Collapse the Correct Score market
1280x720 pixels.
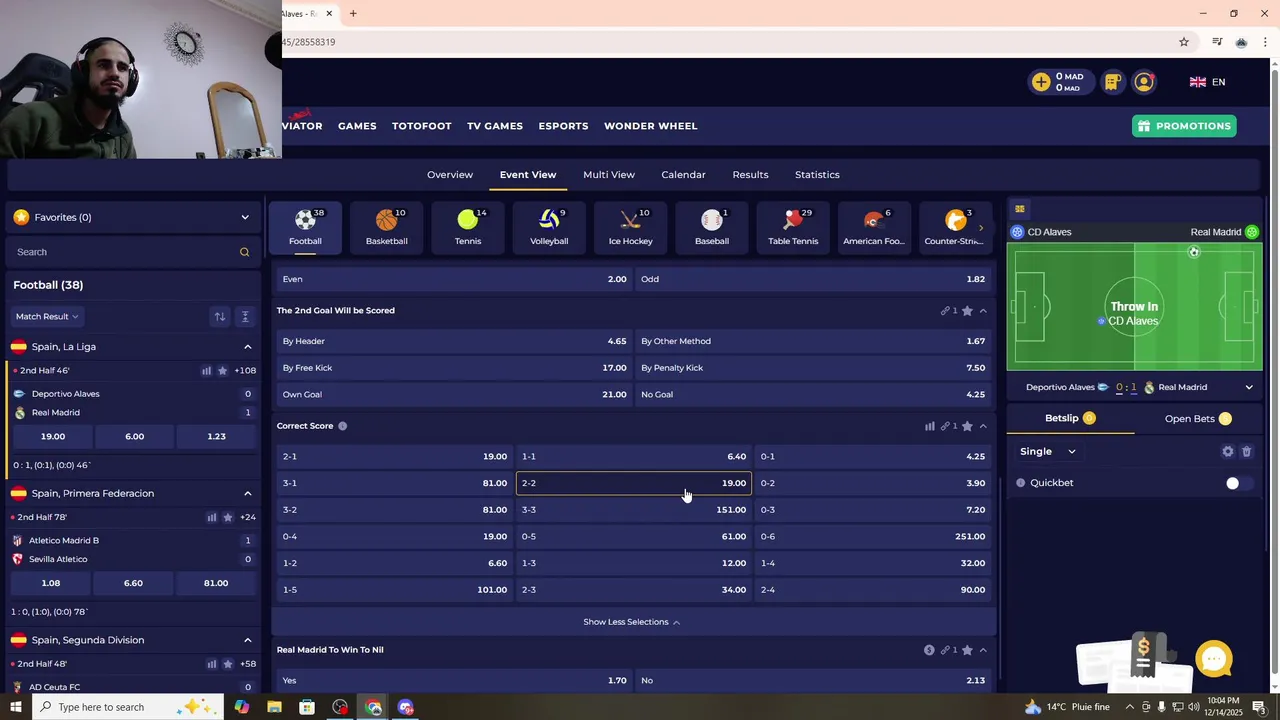tap(983, 426)
